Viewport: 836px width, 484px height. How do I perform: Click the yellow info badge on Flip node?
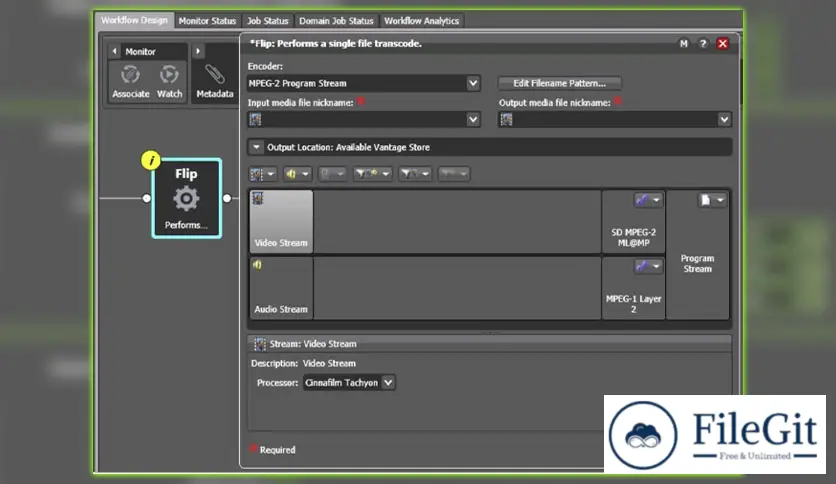pyautogui.click(x=151, y=160)
